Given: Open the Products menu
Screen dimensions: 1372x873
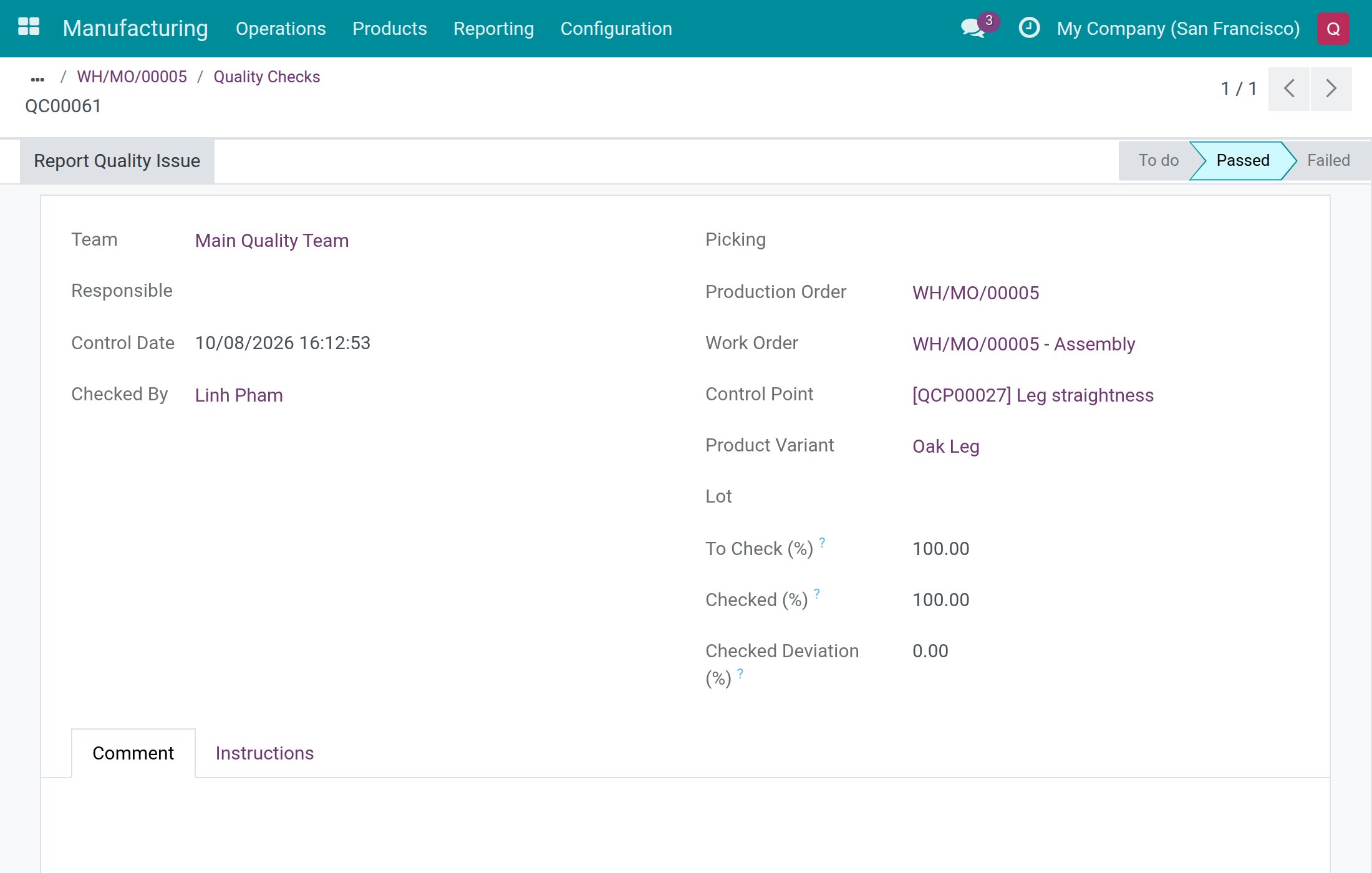Looking at the screenshot, I should pyautogui.click(x=390, y=29).
